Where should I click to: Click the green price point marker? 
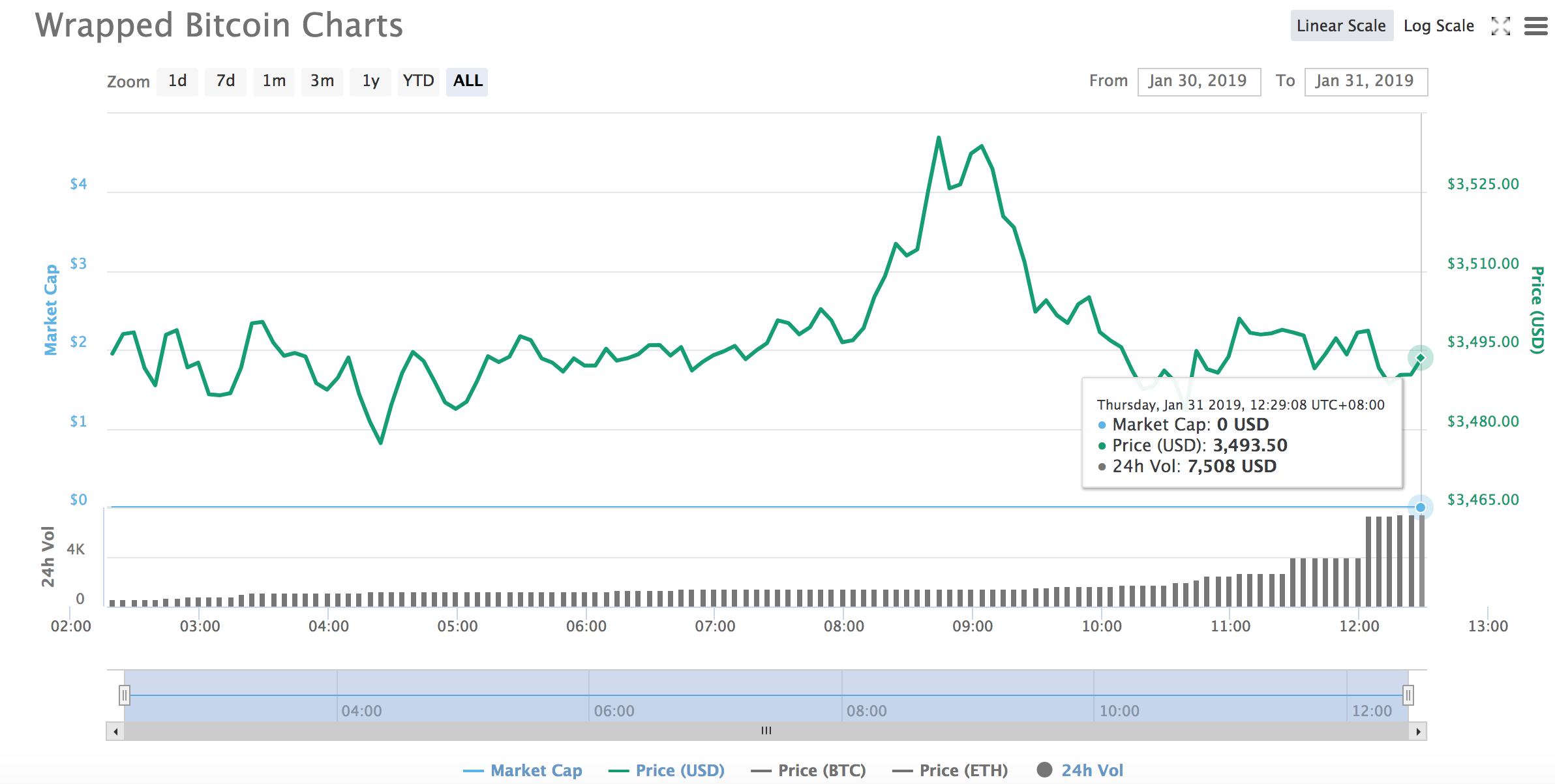coord(1420,358)
